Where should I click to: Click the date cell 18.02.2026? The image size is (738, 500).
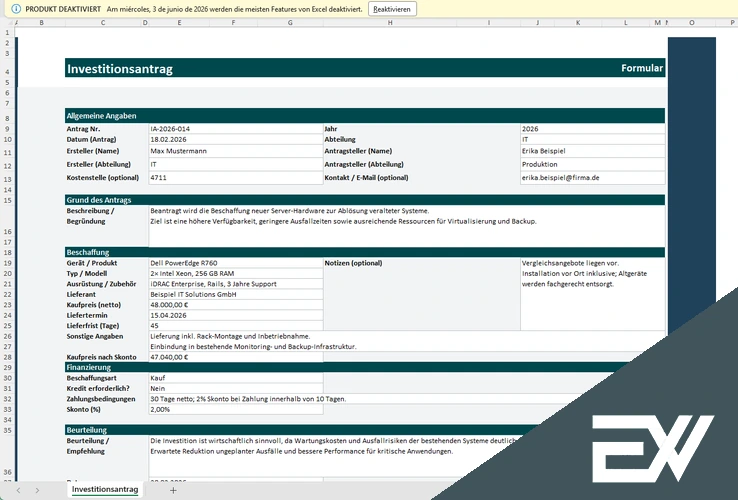(x=236, y=139)
